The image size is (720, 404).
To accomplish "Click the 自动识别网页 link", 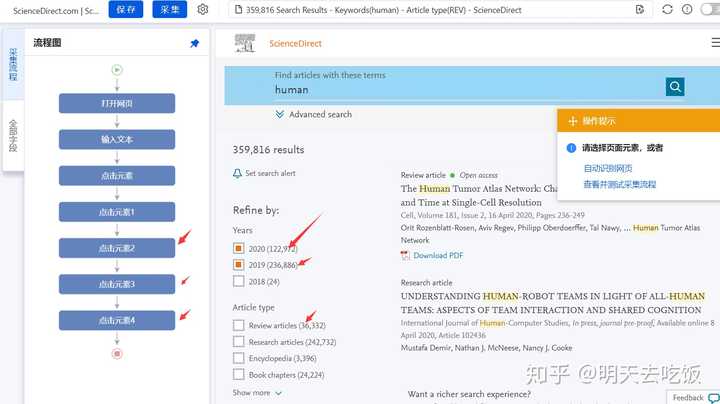I will [x=608, y=168].
